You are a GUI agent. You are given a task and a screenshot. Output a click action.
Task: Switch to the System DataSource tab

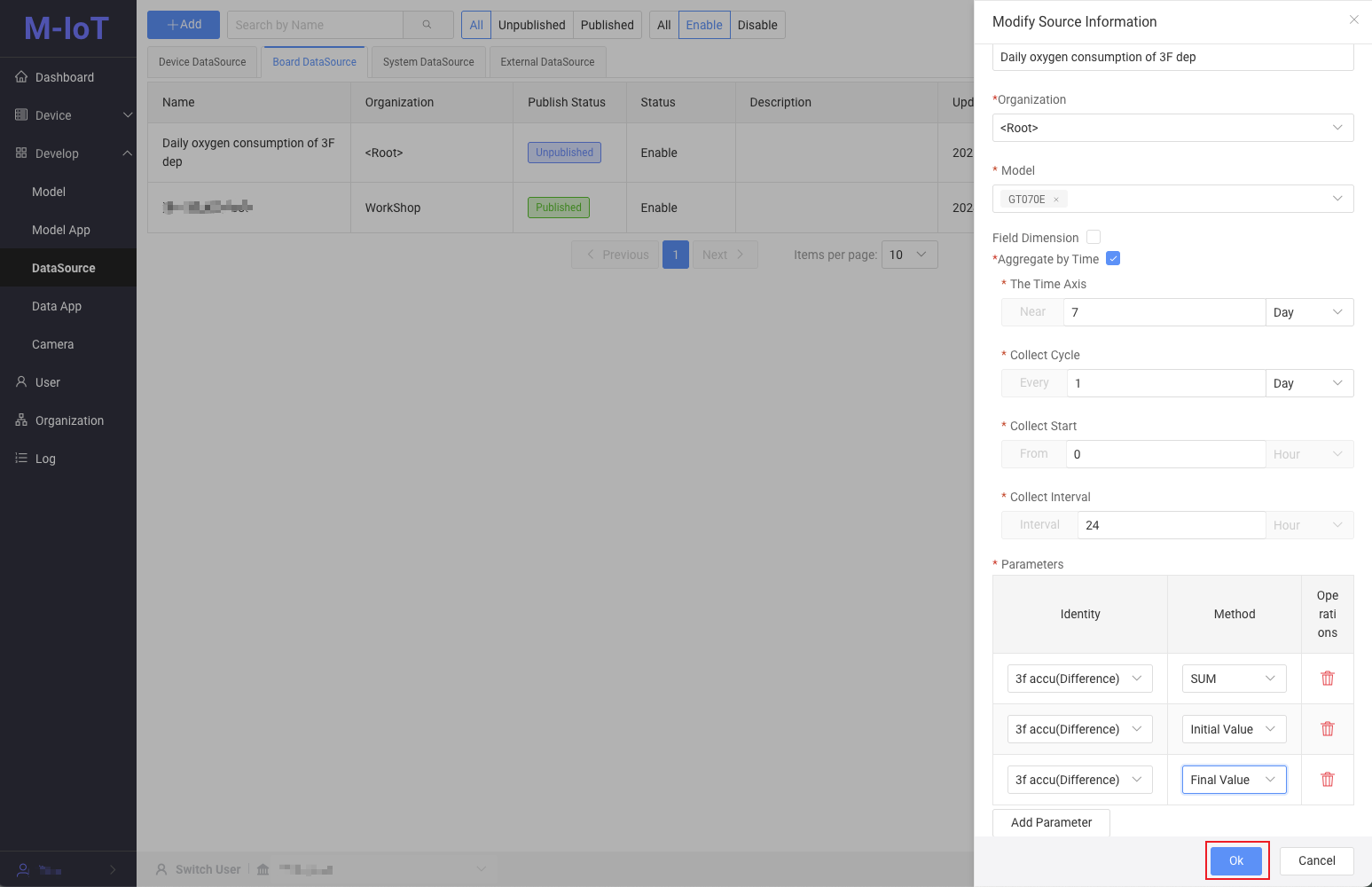428,62
